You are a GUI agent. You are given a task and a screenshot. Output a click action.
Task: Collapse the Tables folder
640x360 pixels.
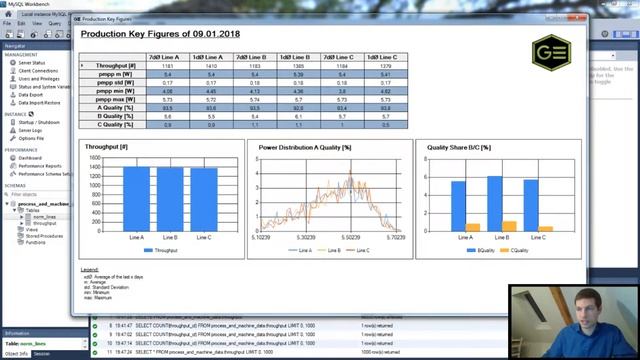pos(14,211)
